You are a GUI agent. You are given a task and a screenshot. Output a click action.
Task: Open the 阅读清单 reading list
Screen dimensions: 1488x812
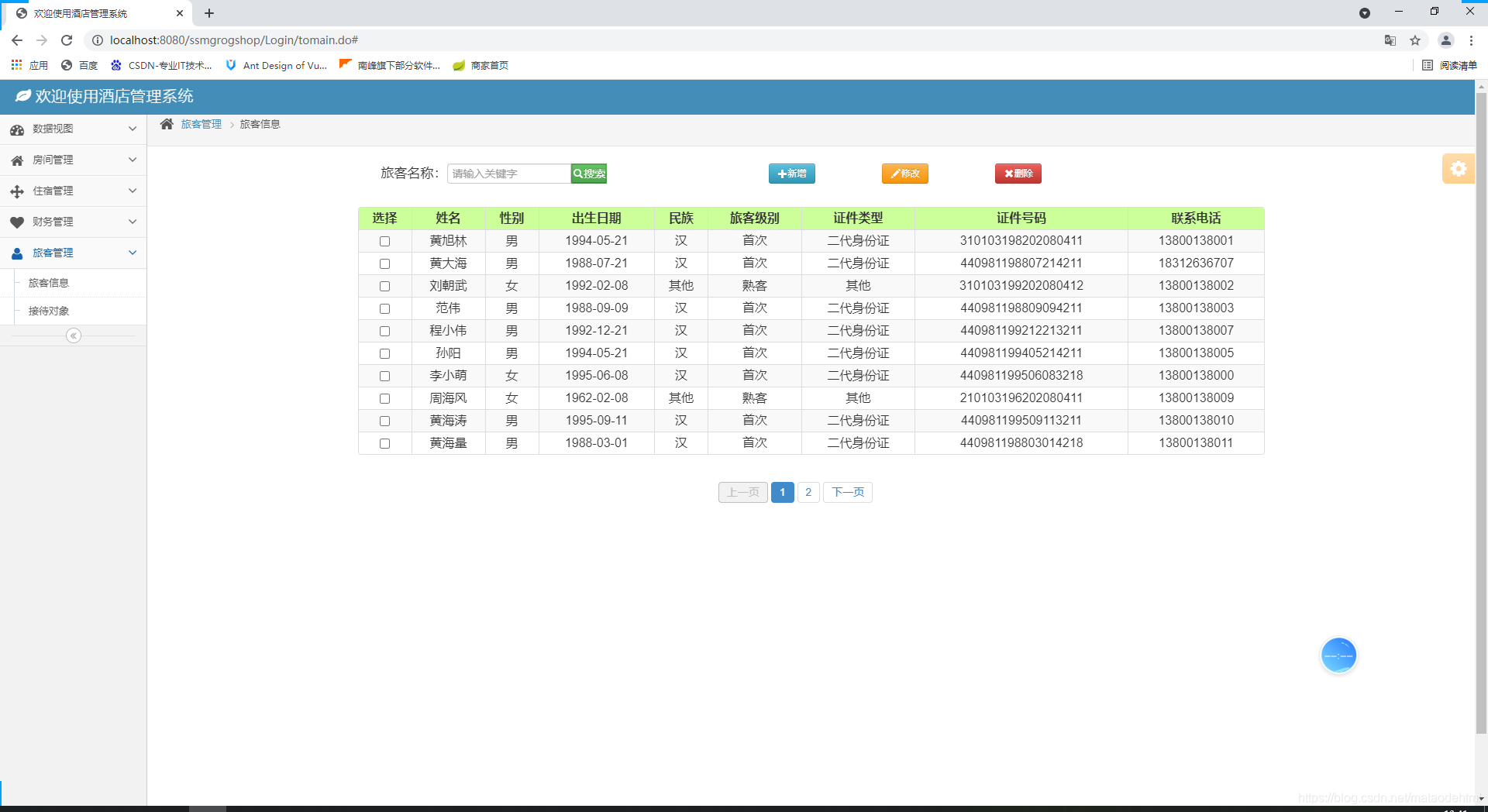pos(1449,65)
